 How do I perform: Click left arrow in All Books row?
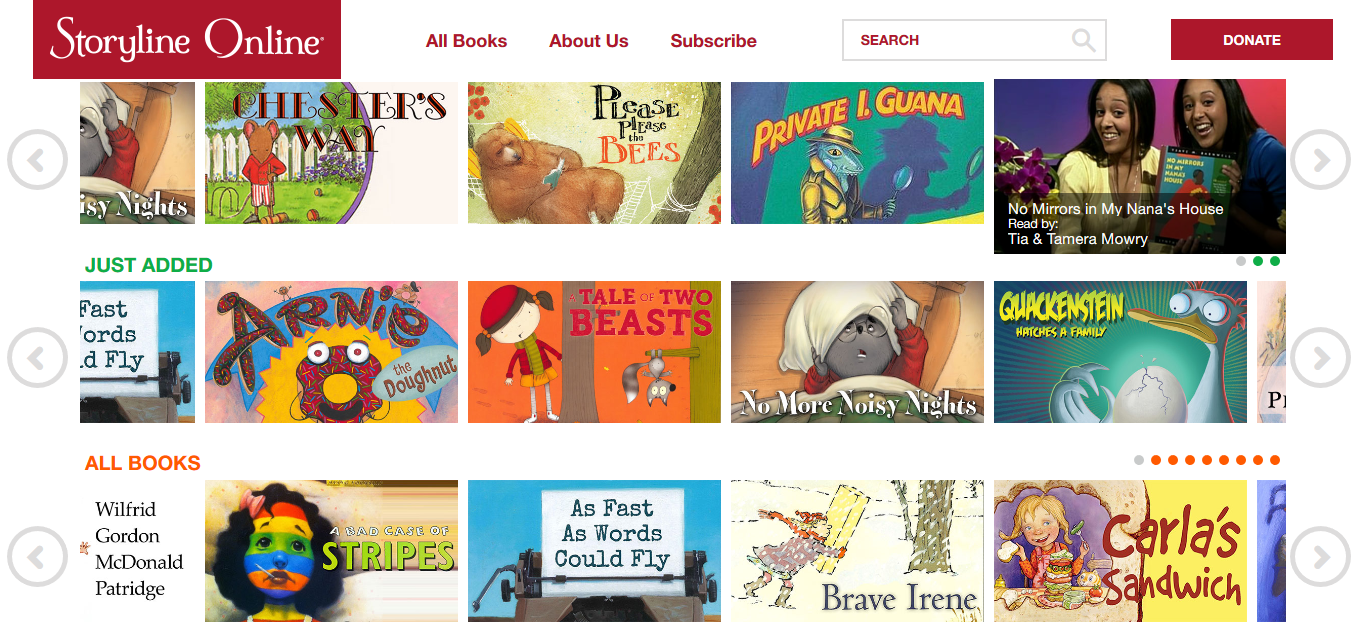(38, 556)
